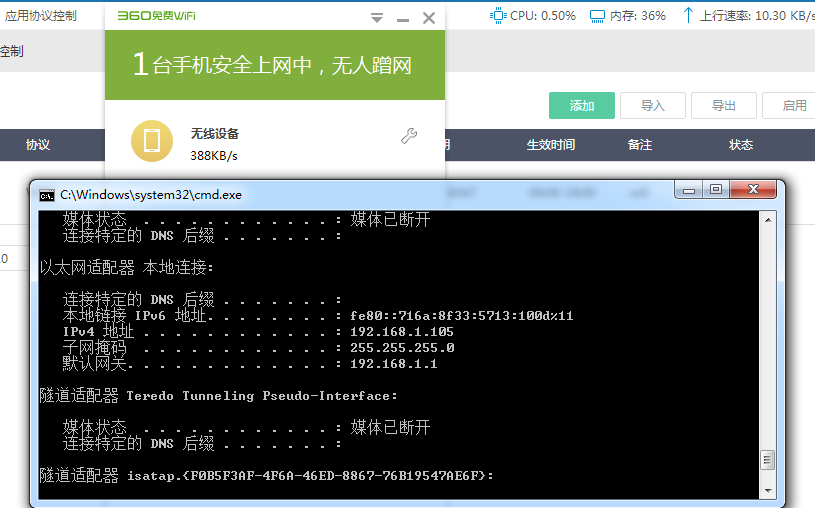
Task: Click the 360免费WiFi logo
Action: [156, 16]
